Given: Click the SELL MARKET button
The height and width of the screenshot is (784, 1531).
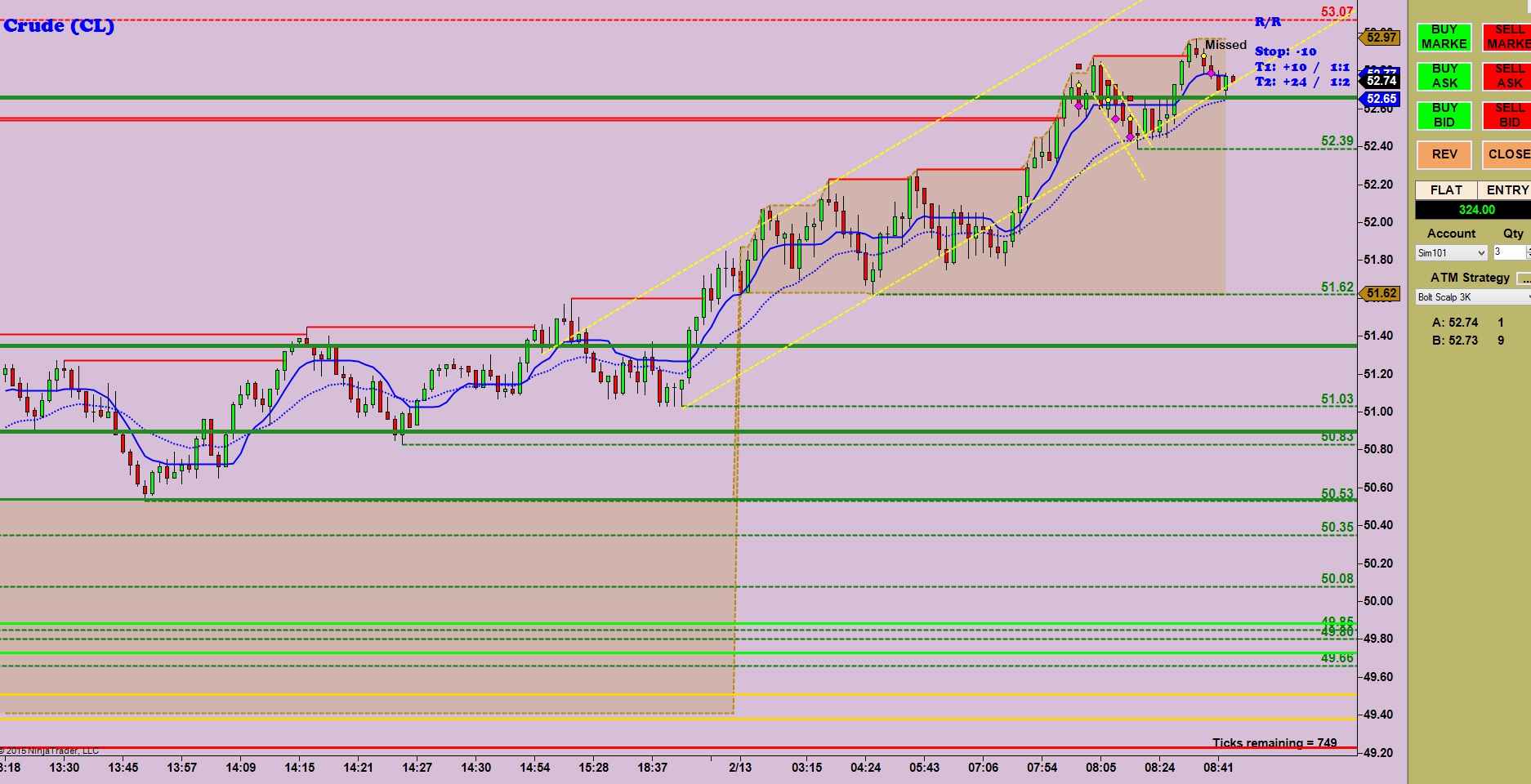Looking at the screenshot, I should [1507, 37].
